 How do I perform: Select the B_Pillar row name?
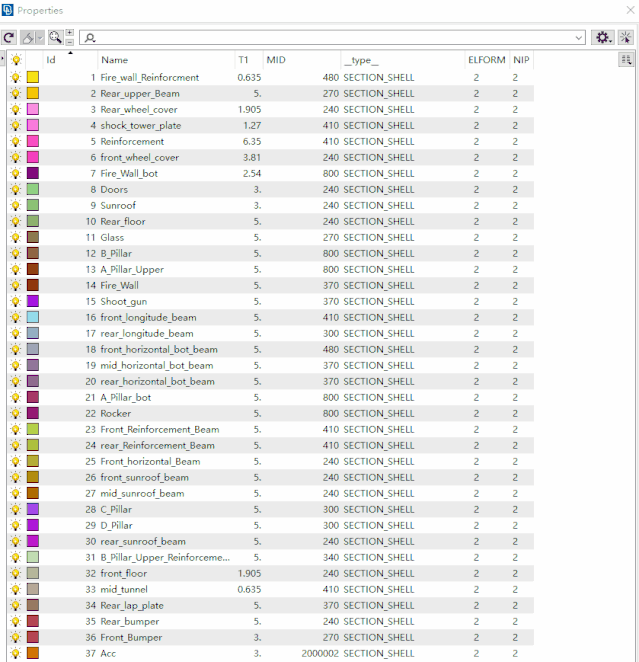pos(119,254)
